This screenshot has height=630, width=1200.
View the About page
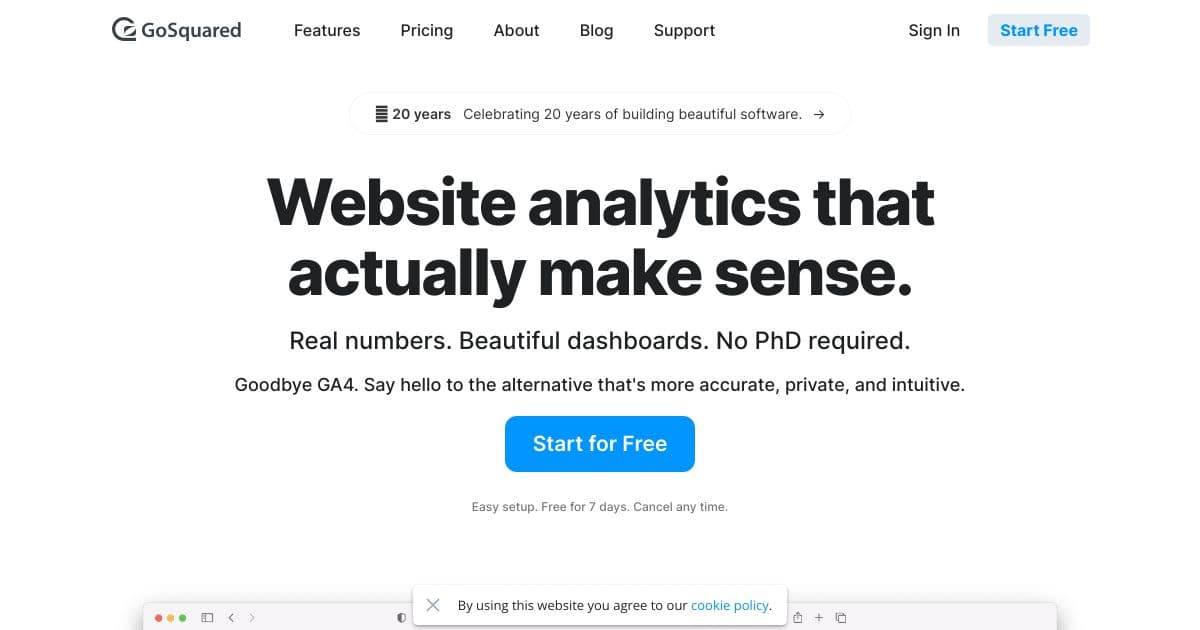516,30
